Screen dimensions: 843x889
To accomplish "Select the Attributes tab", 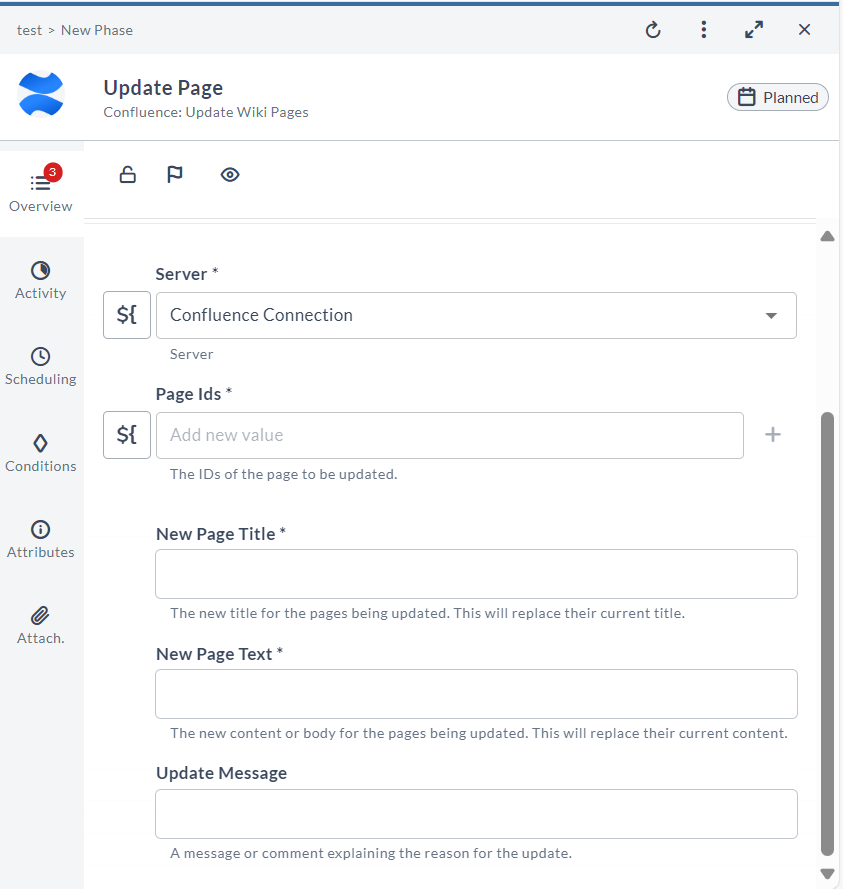I will 41,540.
